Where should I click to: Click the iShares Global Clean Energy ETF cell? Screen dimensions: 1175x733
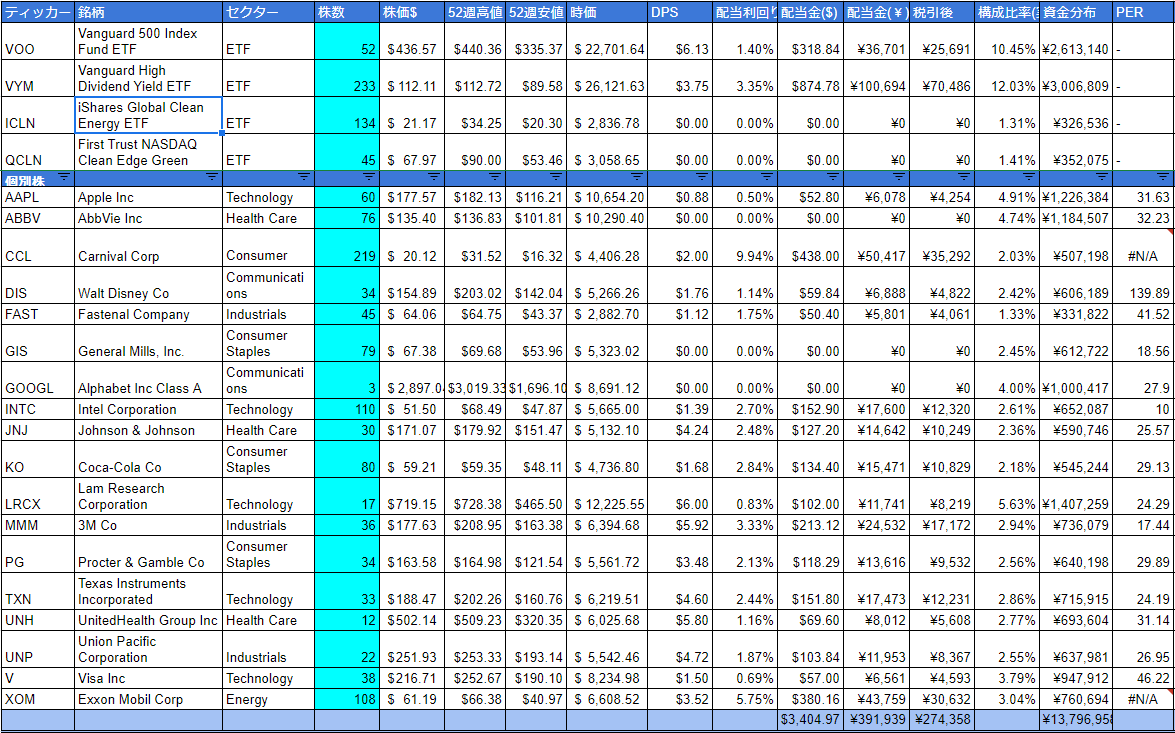pyautogui.click(x=148, y=115)
